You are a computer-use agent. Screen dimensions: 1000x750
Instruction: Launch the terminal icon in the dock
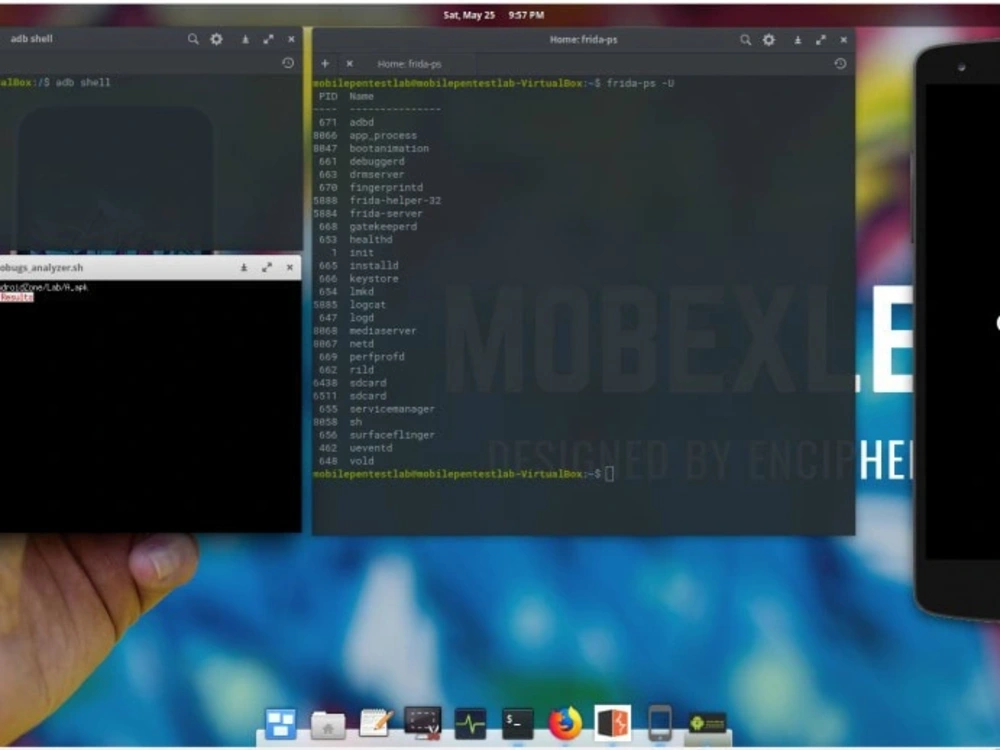click(518, 724)
